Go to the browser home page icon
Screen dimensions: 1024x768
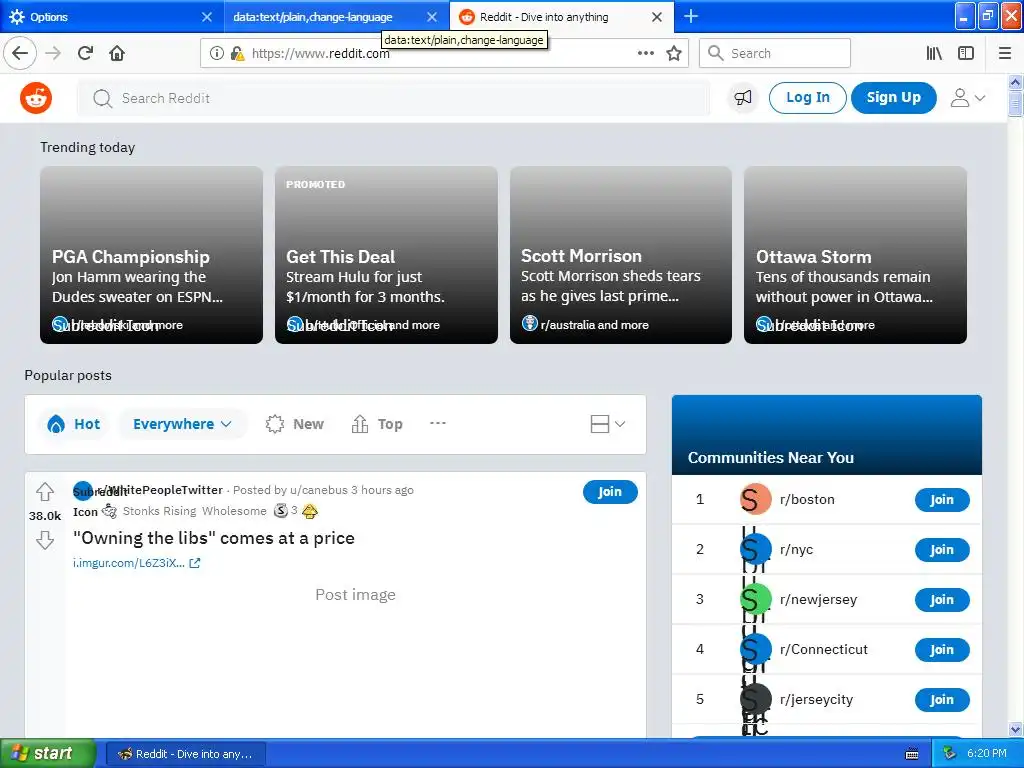tap(117, 53)
